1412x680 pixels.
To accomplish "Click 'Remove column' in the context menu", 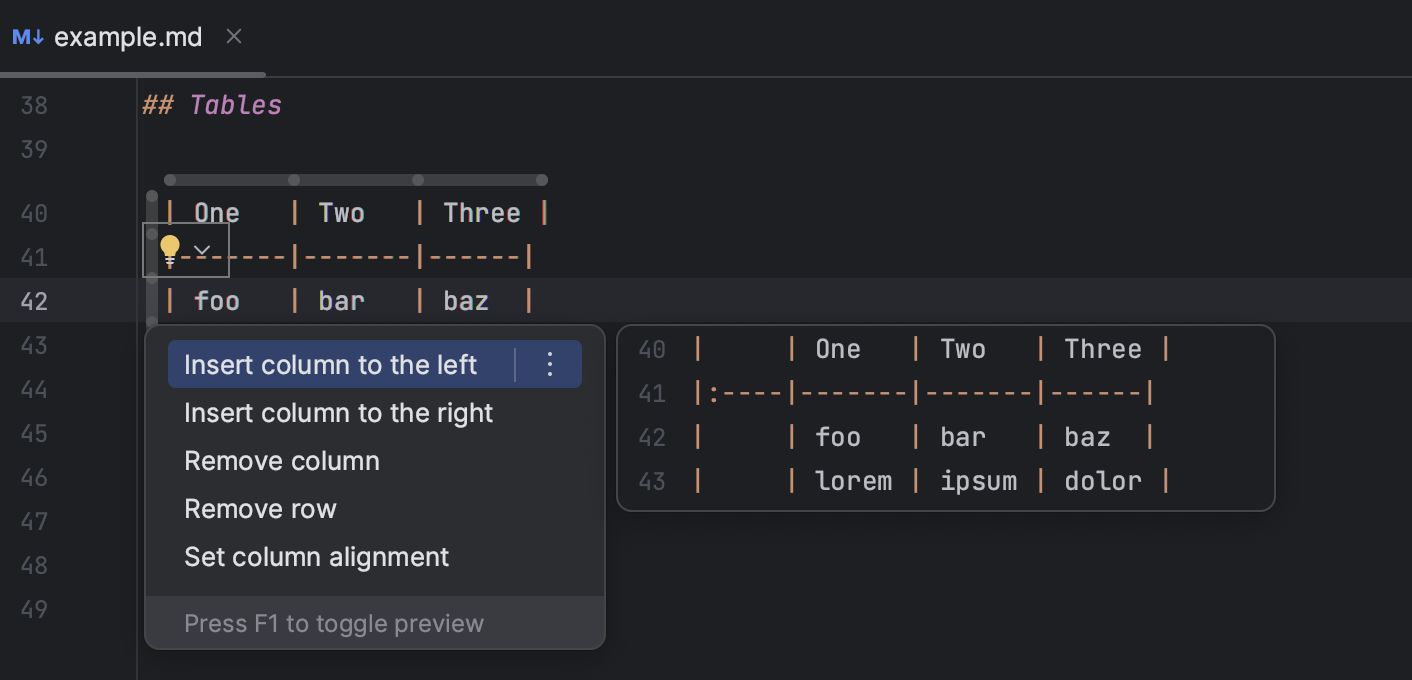I will point(281,460).
